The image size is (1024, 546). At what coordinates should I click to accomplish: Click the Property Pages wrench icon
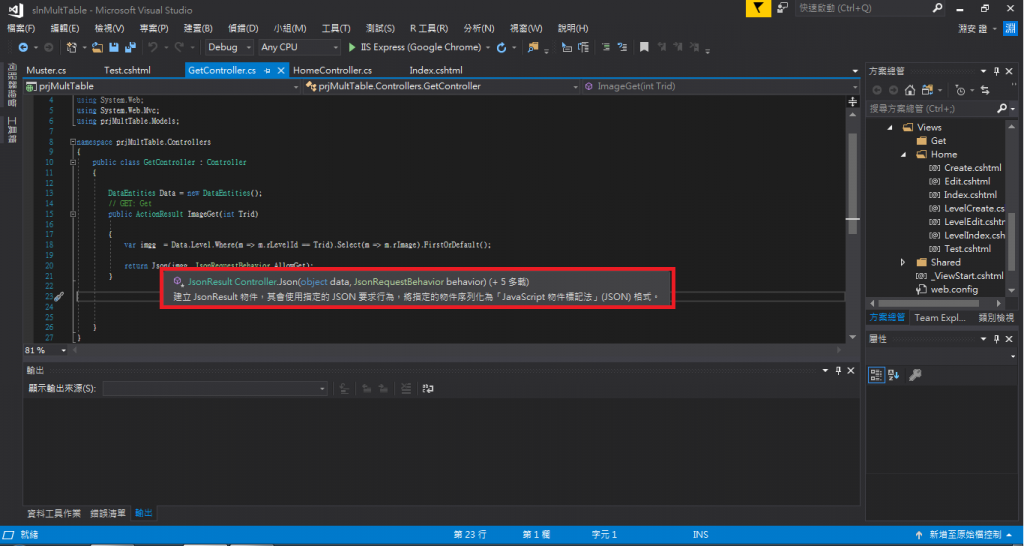[915, 375]
